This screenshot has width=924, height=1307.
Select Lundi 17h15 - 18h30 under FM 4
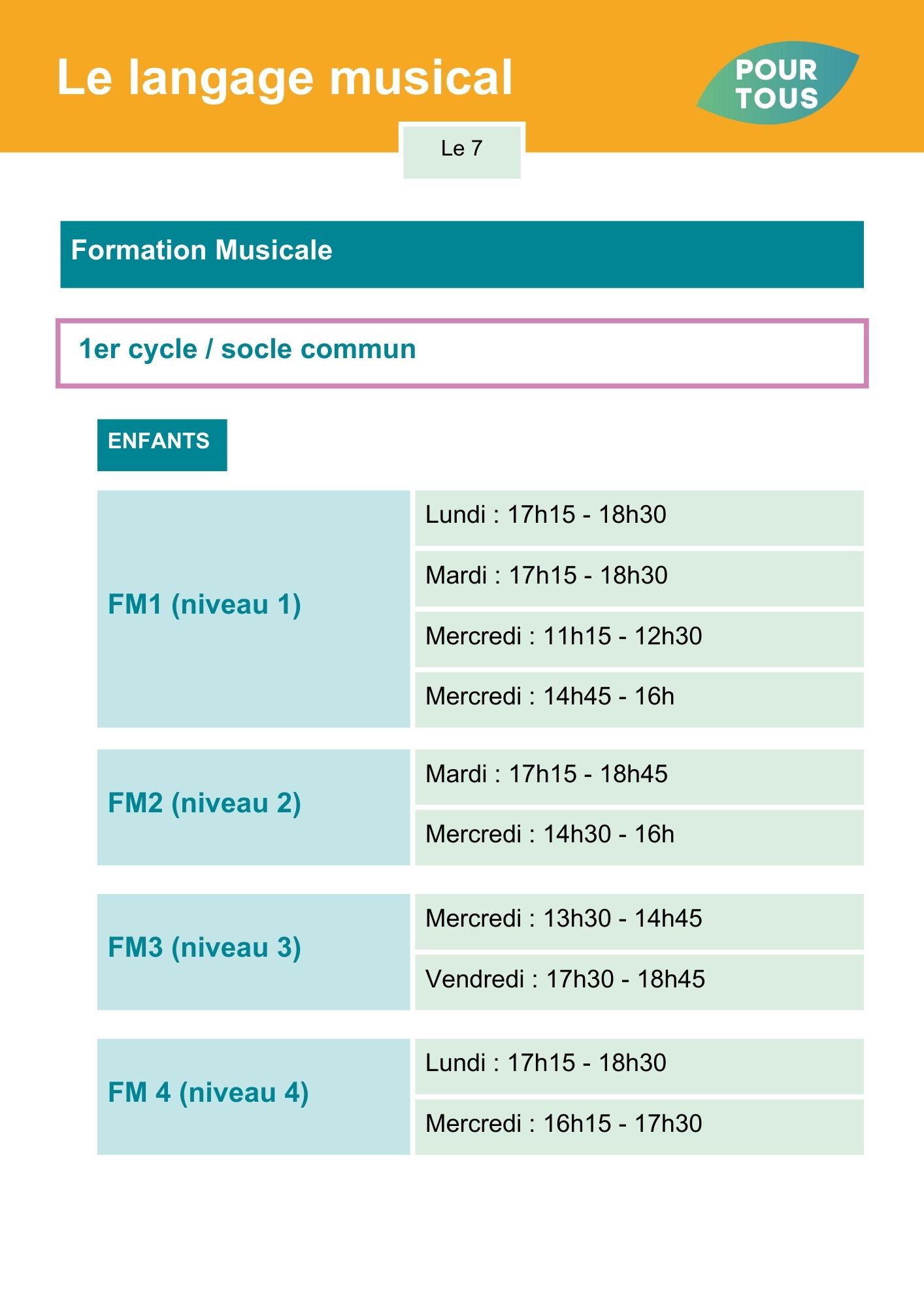(x=639, y=1066)
